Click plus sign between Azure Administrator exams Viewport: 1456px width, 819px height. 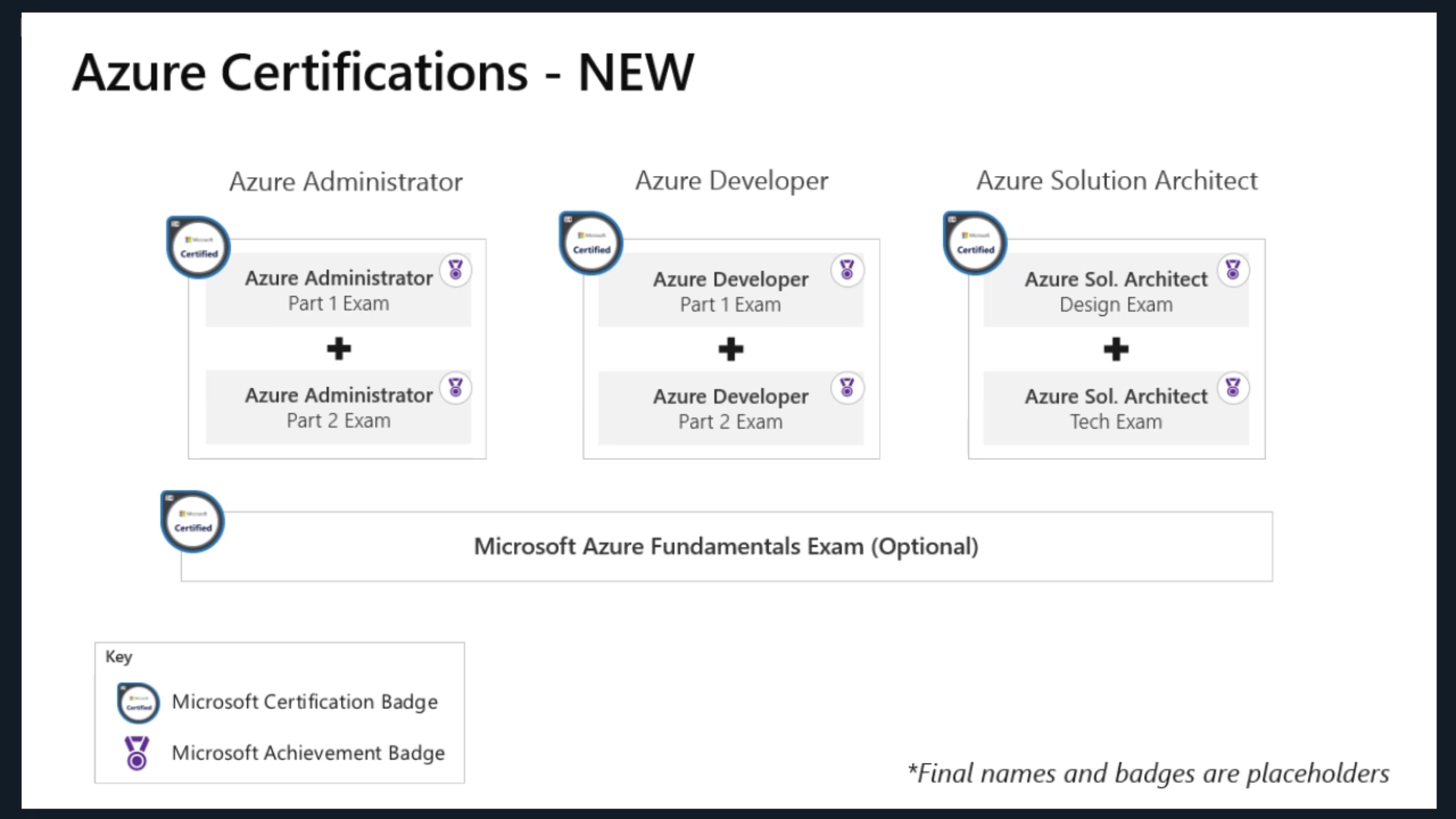[x=339, y=349]
